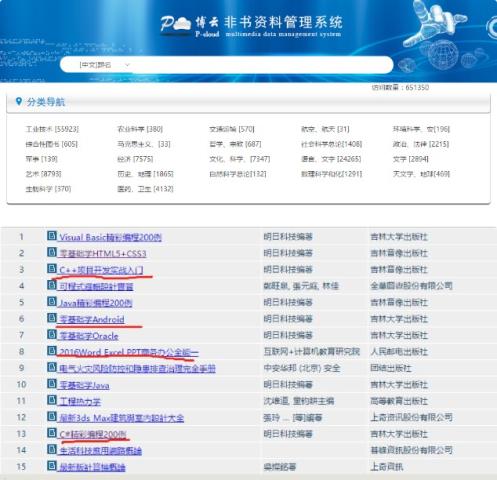The image size is (497, 480).
Task: Open the title link in row 9
Action: (x=137, y=369)
